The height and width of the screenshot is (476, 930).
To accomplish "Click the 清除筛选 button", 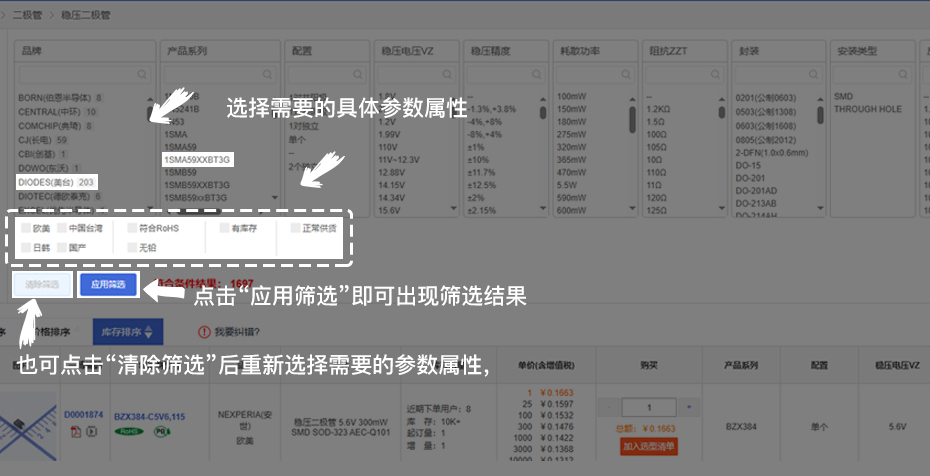I will point(42,285).
